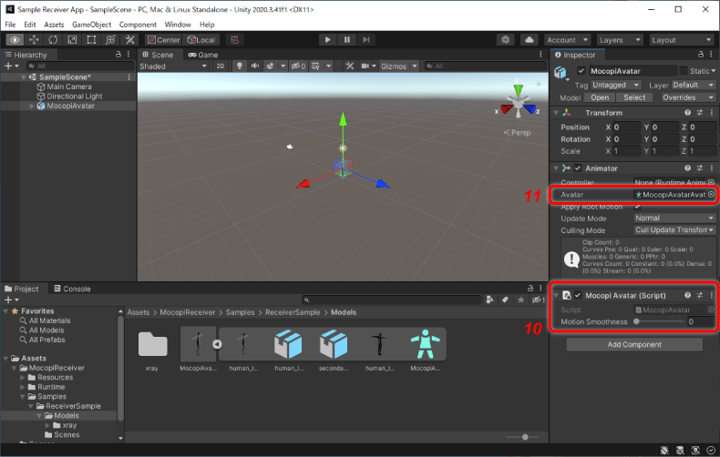Image resolution: width=720 pixels, height=457 pixels.
Task: Click the Pause button
Action: pos(347,40)
